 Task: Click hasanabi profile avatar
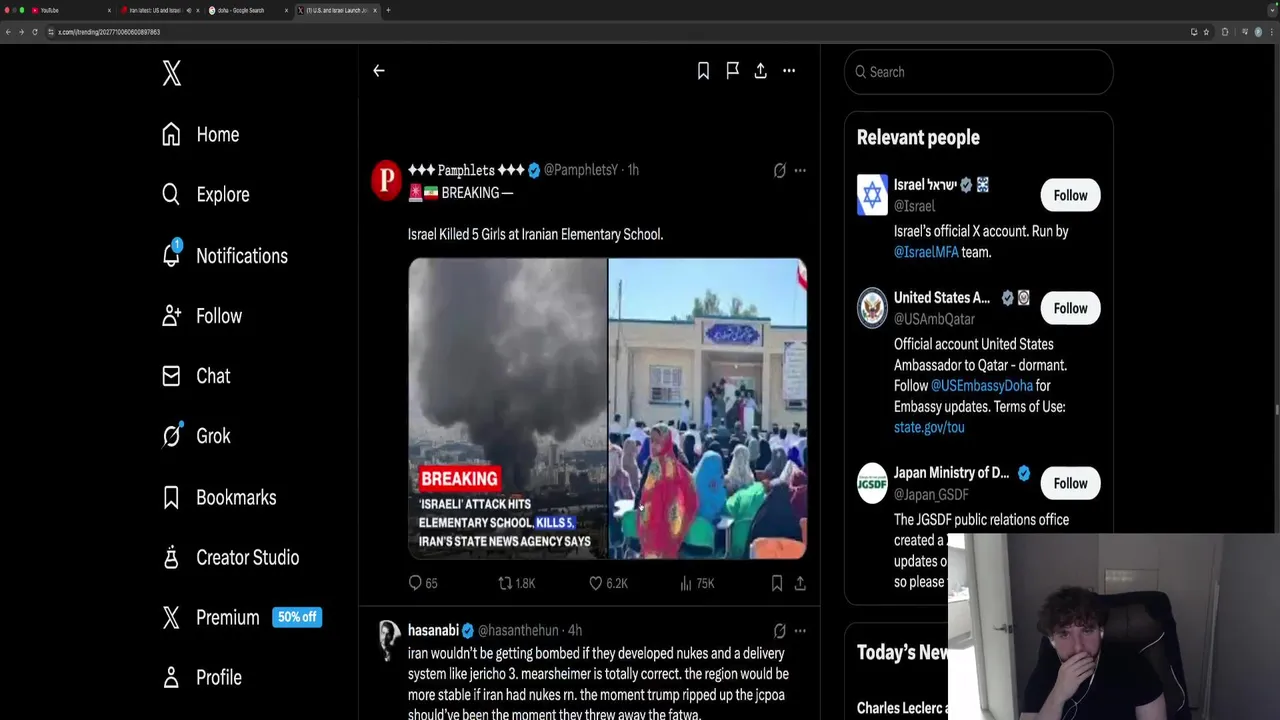[x=387, y=640]
